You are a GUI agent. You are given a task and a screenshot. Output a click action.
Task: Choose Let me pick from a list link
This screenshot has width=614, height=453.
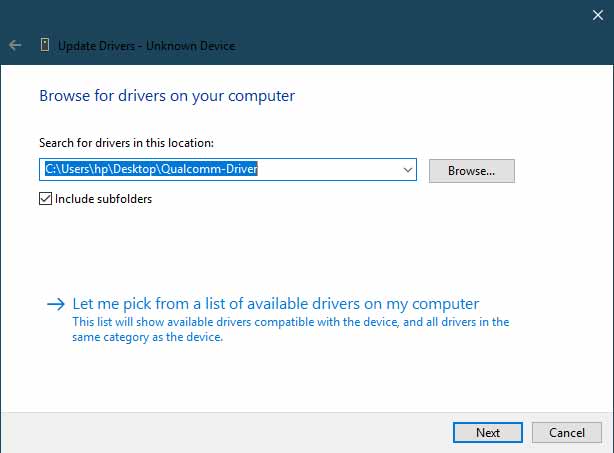(276, 304)
